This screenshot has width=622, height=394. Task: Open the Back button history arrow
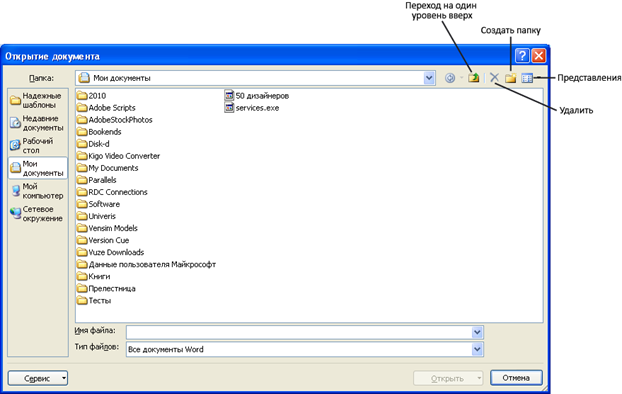(x=461, y=78)
